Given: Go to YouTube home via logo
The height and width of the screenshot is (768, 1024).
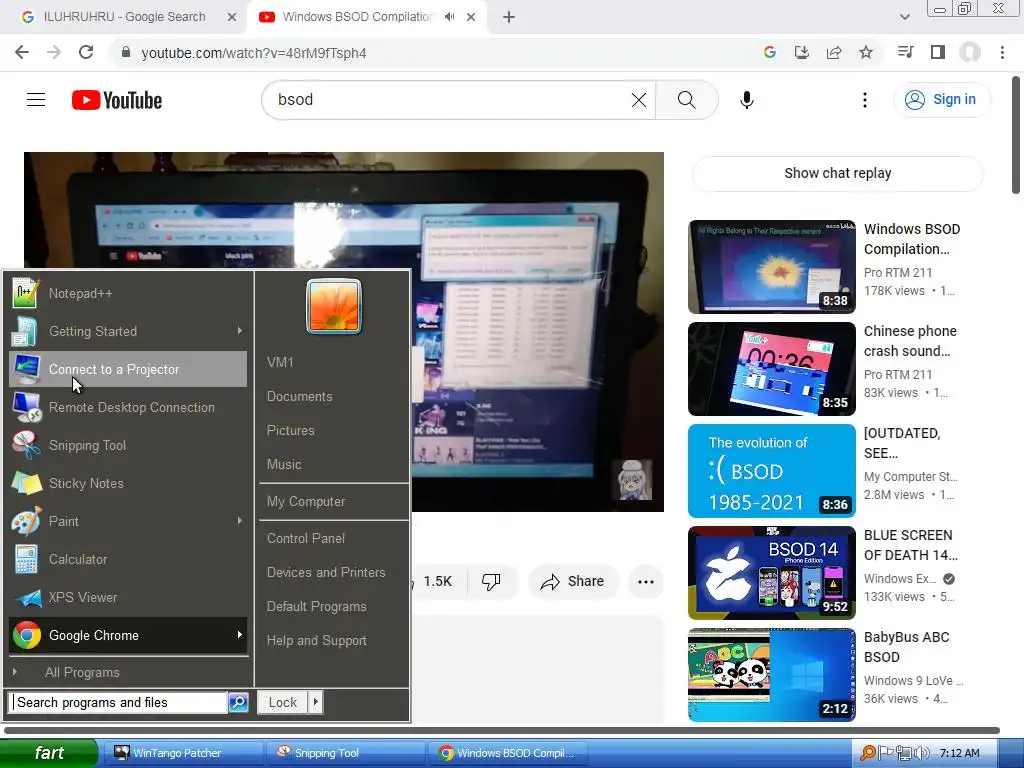Looking at the screenshot, I should click(x=117, y=100).
